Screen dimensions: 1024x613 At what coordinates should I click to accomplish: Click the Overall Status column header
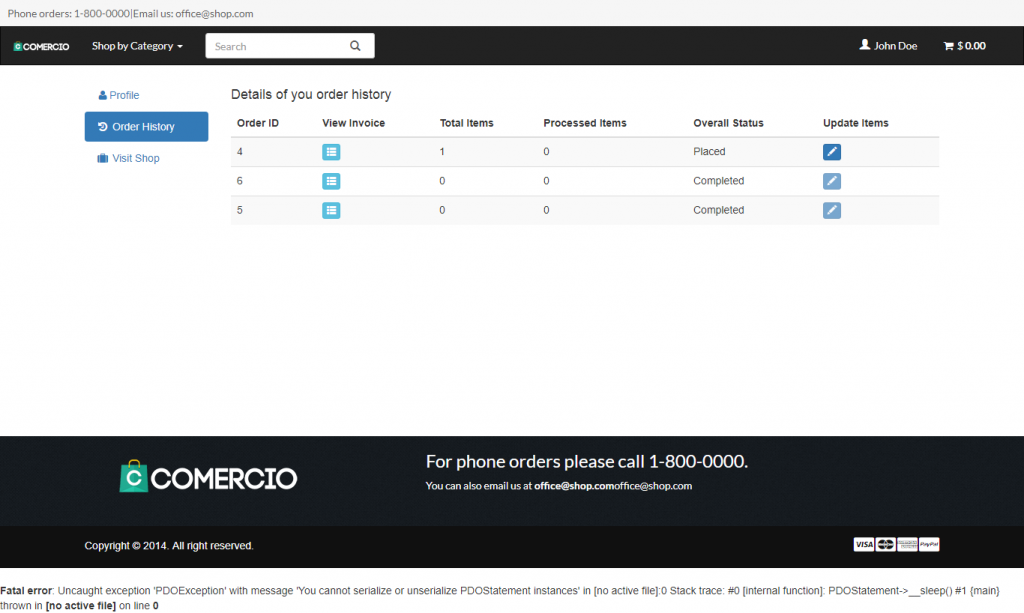[x=728, y=123]
